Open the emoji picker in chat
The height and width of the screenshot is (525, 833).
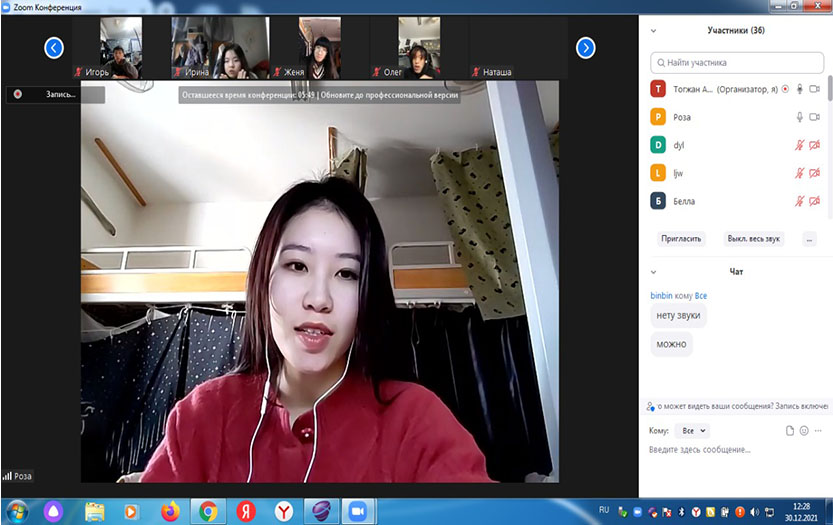pos(803,430)
